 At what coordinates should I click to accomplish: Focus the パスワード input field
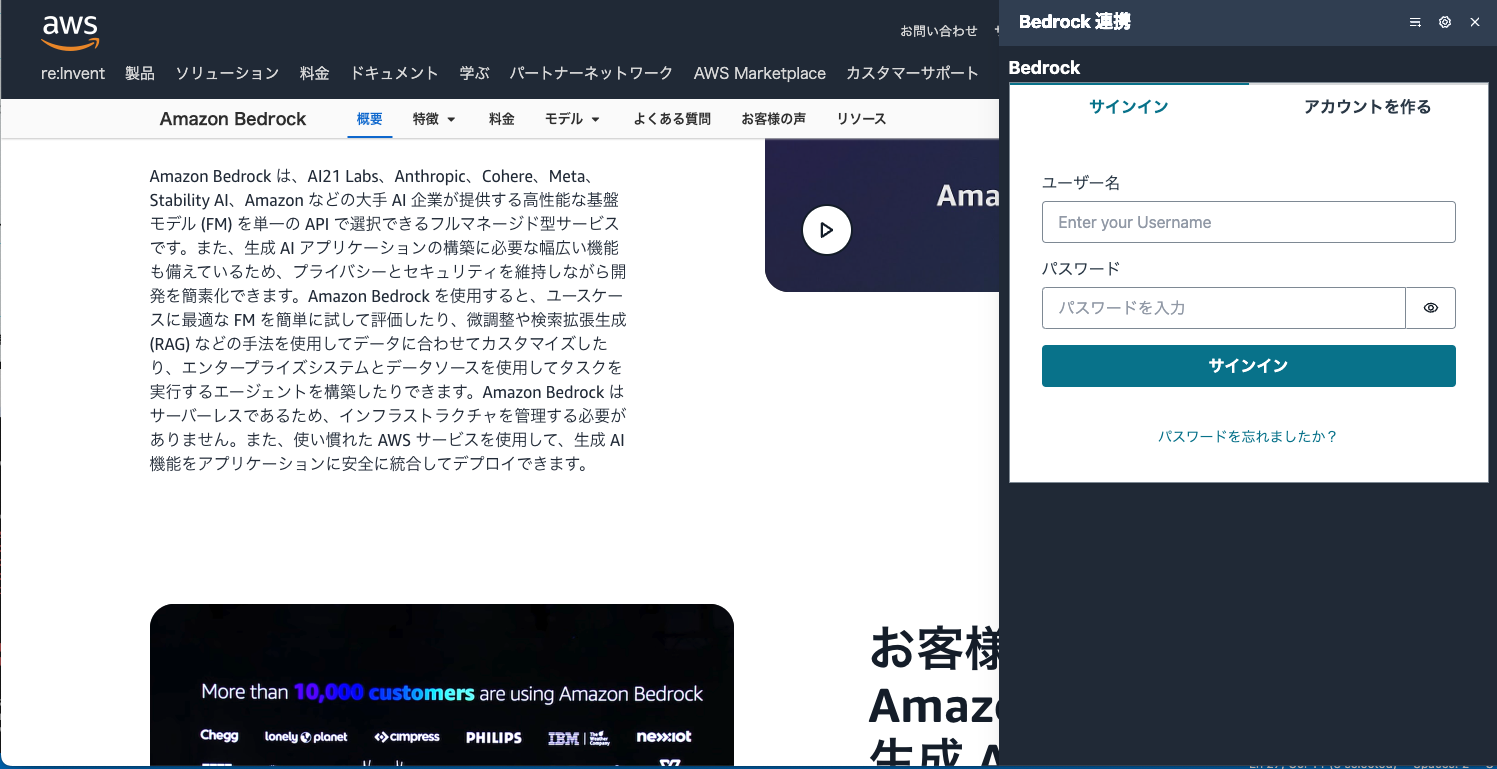point(1224,308)
